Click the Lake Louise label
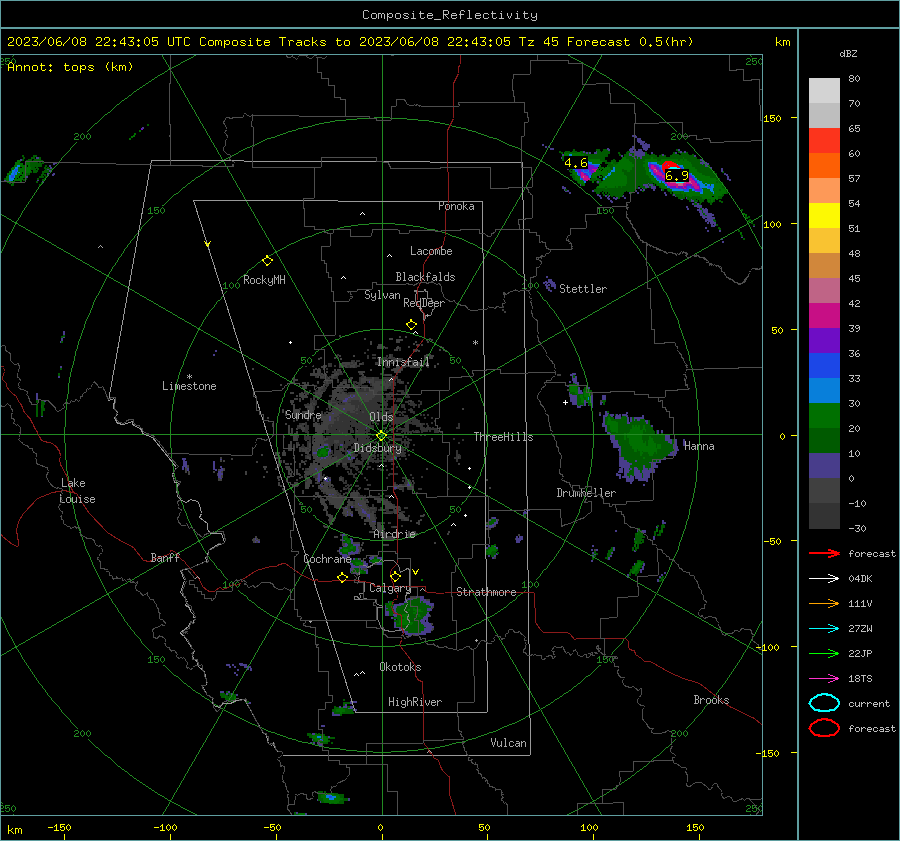Viewport: 900px width, 841px height. (x=77, y=491)
